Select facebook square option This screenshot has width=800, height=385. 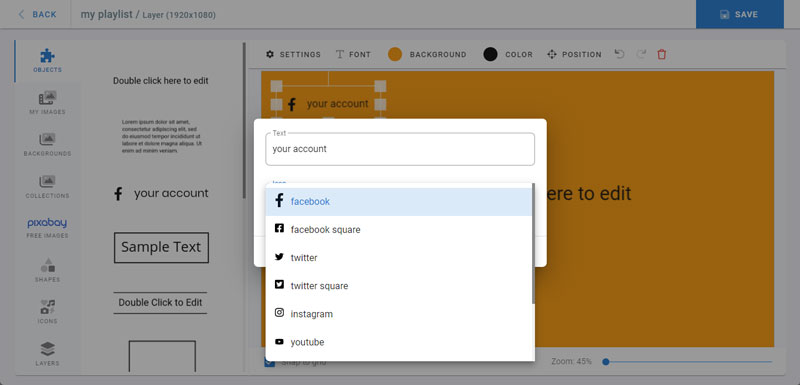pyautogui.click(x=398, y=230)
